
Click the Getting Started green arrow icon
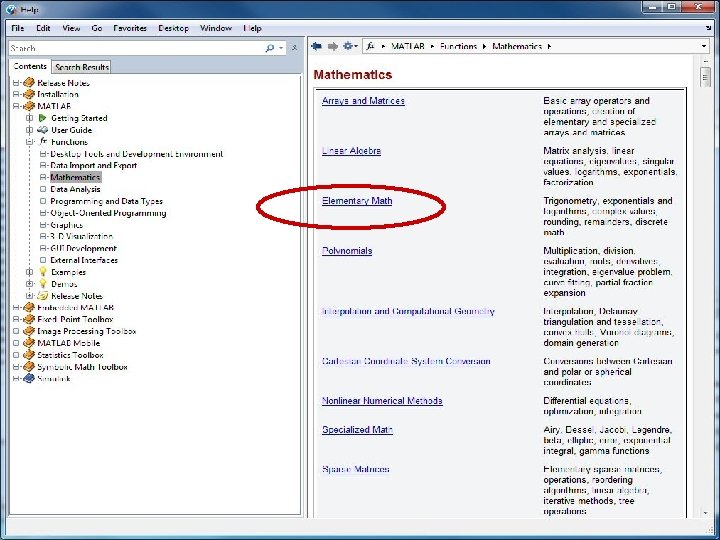pos(43,118)
